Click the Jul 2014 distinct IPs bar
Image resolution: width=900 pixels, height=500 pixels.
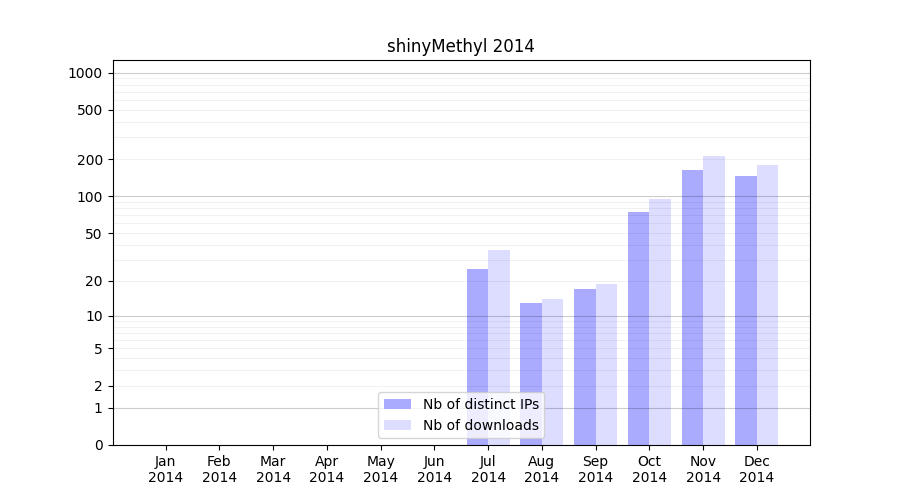[477, 356]
